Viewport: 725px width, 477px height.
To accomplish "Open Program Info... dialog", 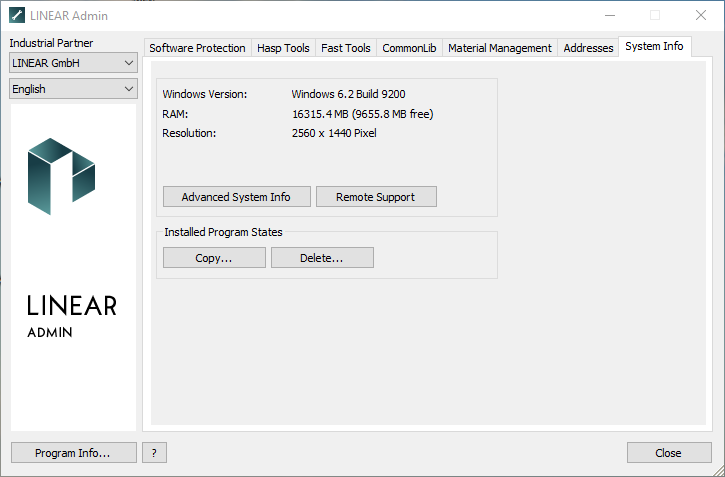I will click(x=74, y=453).
